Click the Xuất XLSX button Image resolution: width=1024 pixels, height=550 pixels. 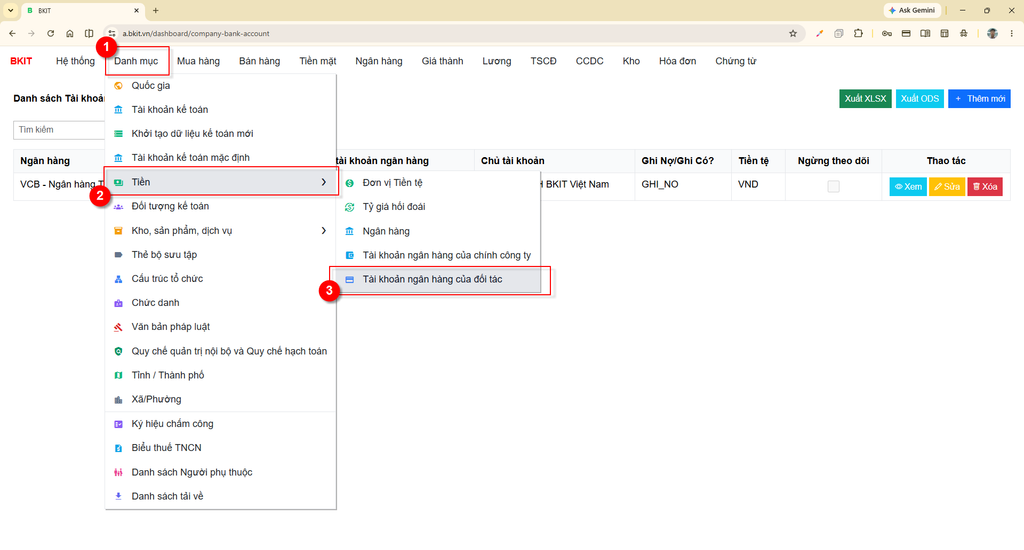tap(865, 99)
